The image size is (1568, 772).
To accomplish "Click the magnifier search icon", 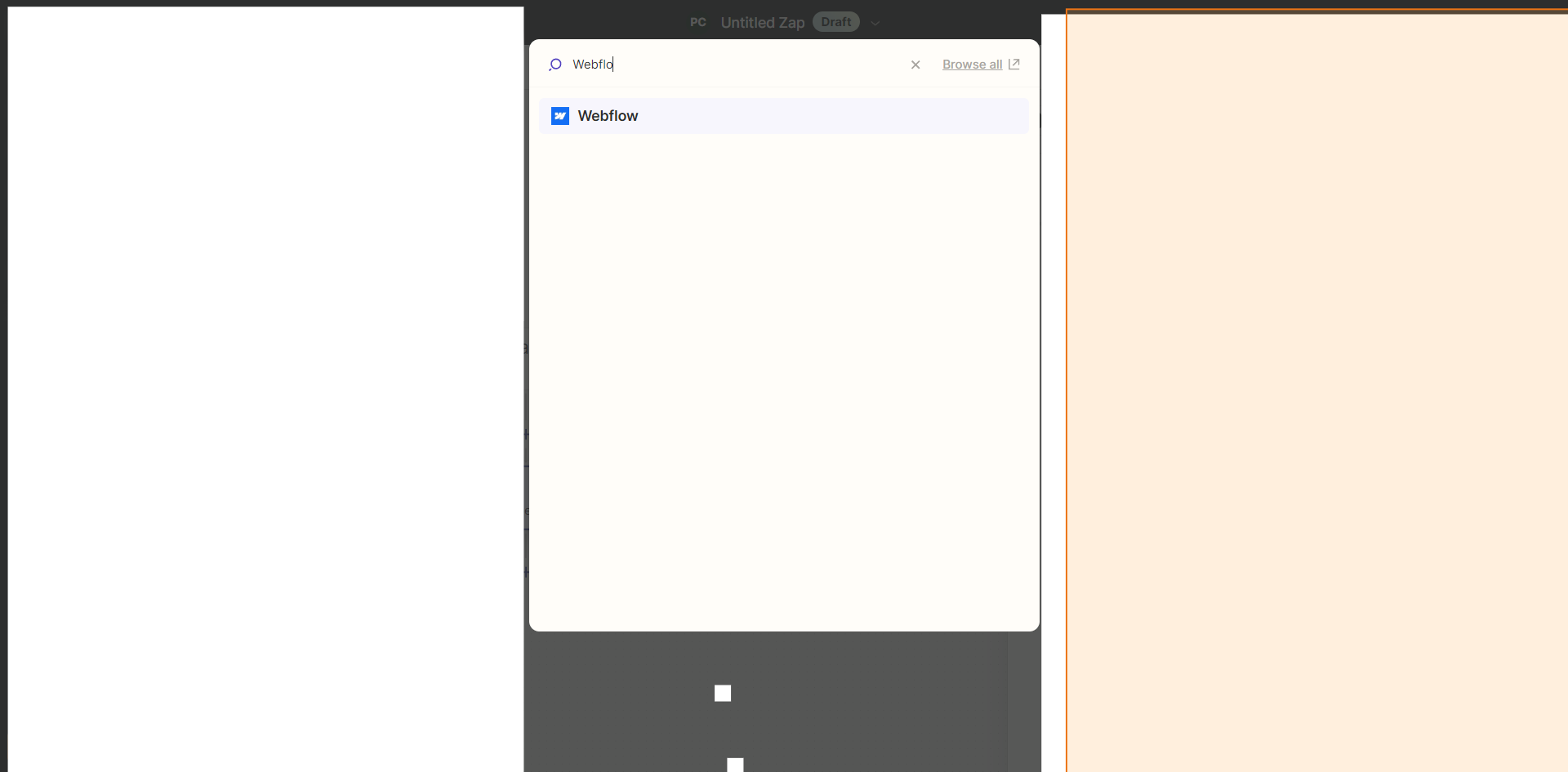I will (555, 65).
